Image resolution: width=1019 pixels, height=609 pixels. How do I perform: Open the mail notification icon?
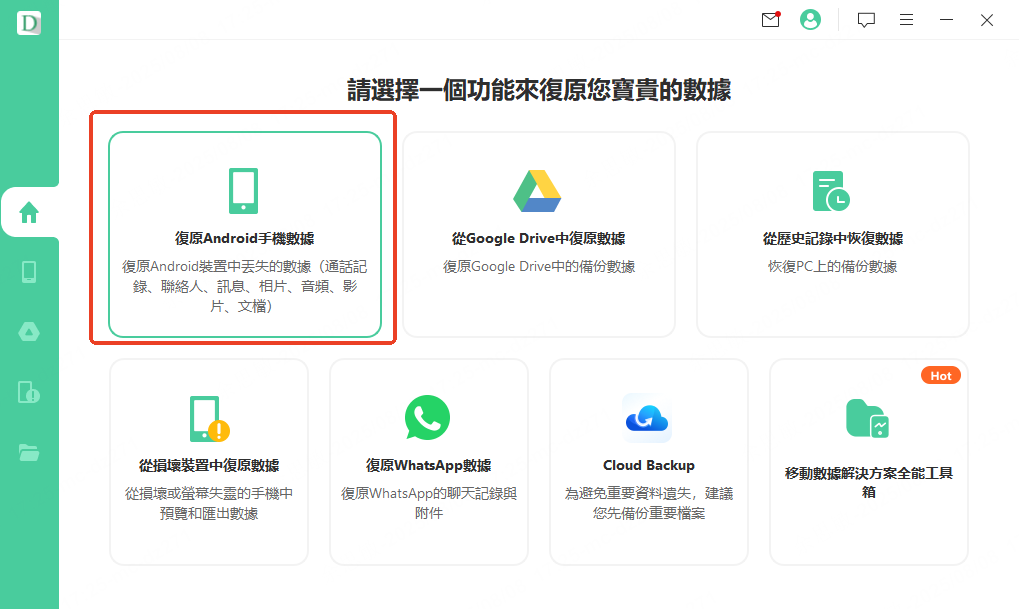pyautogui.click(x=770, y=19)
